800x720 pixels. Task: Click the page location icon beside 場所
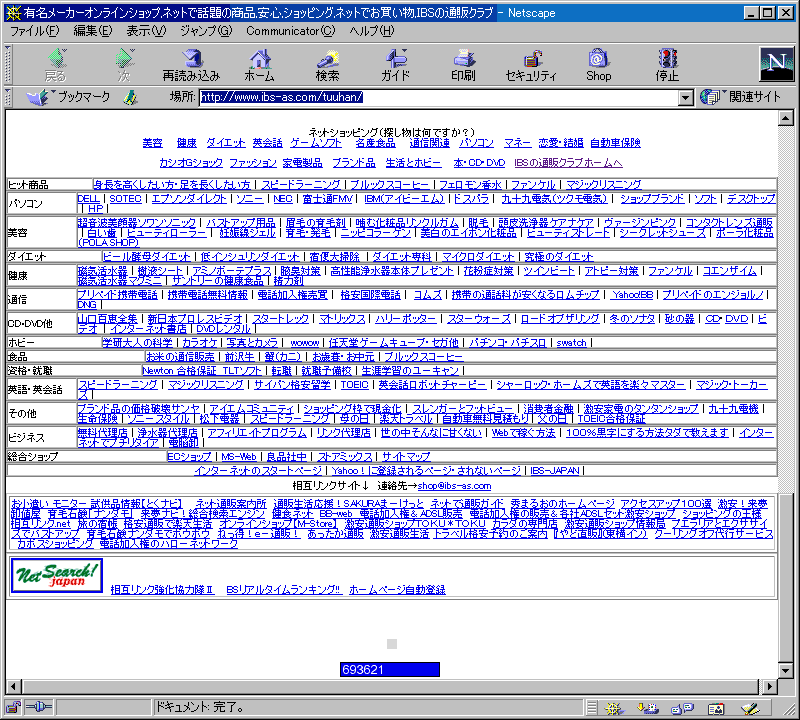tap(131, 97)
